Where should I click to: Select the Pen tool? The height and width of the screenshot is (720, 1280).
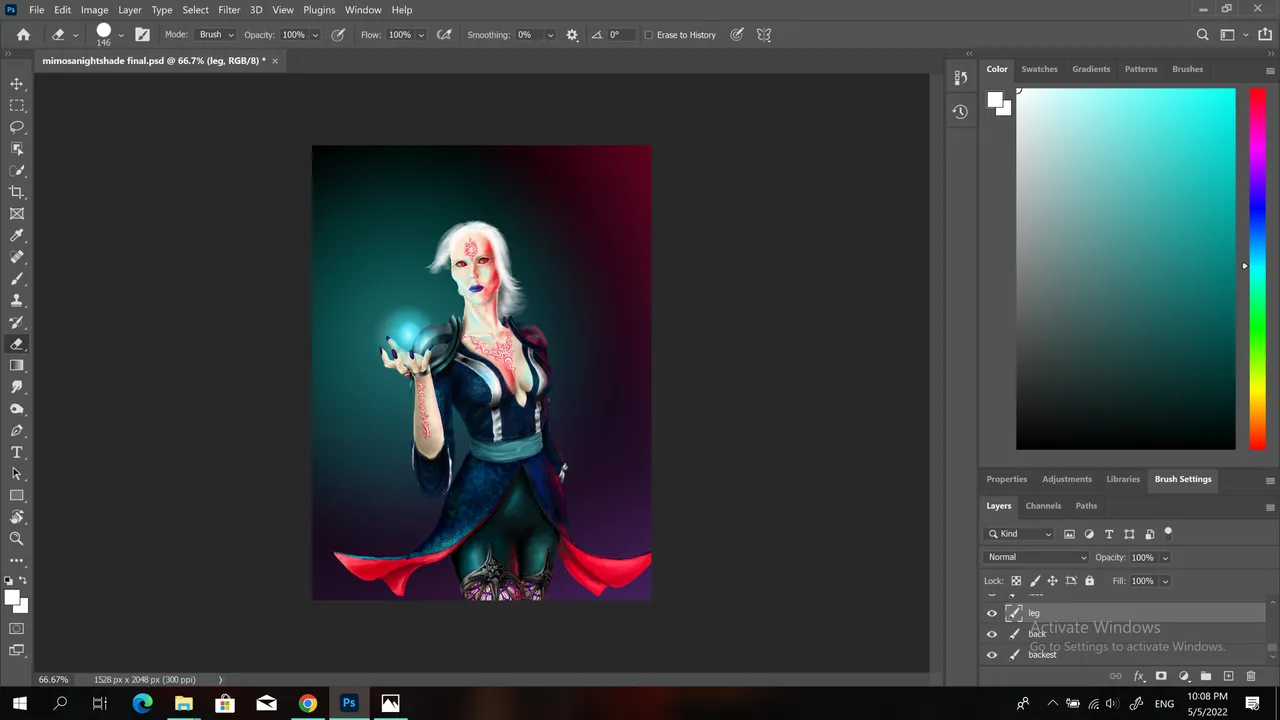[x=17, y=430]
